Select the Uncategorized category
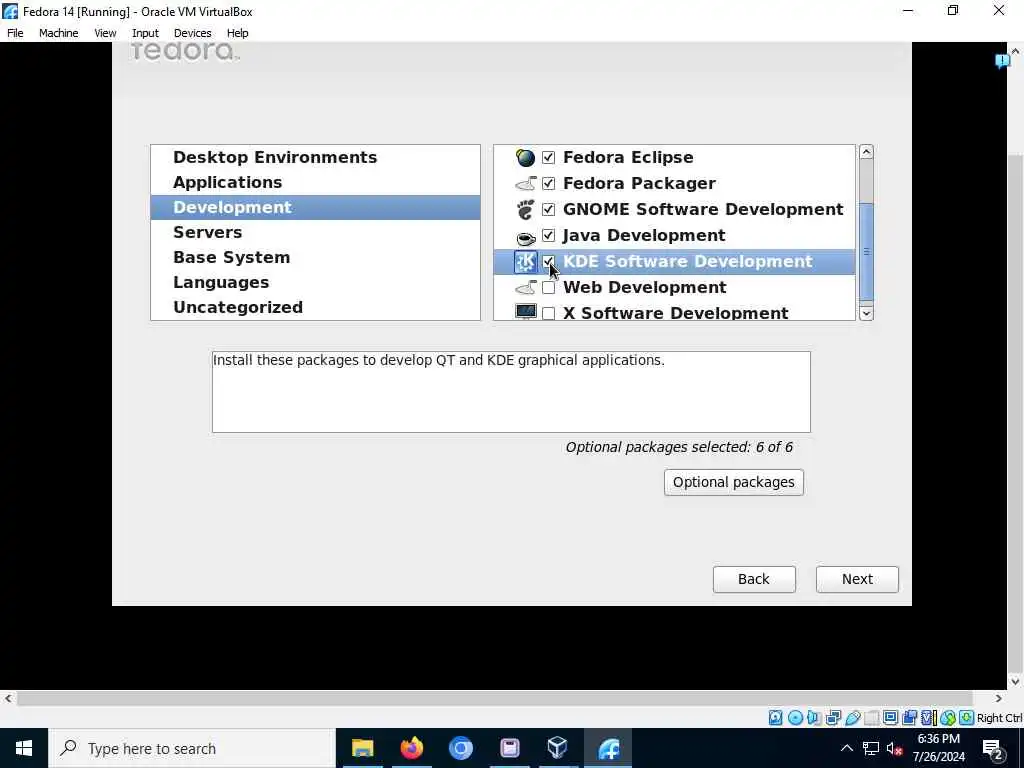The width and height of the screenshot is (1024, 768). pyautogui.click(x=315, y=307)
